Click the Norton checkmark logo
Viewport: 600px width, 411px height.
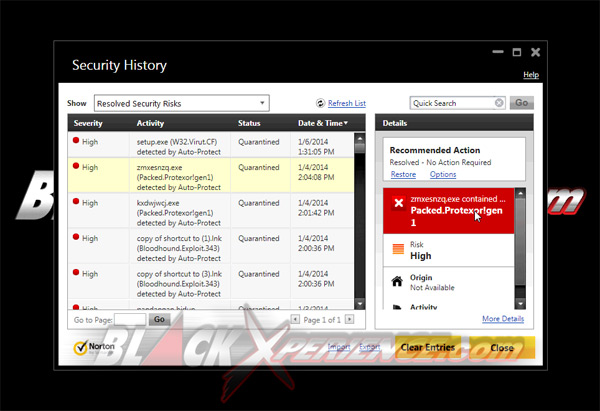pos(80,347)
